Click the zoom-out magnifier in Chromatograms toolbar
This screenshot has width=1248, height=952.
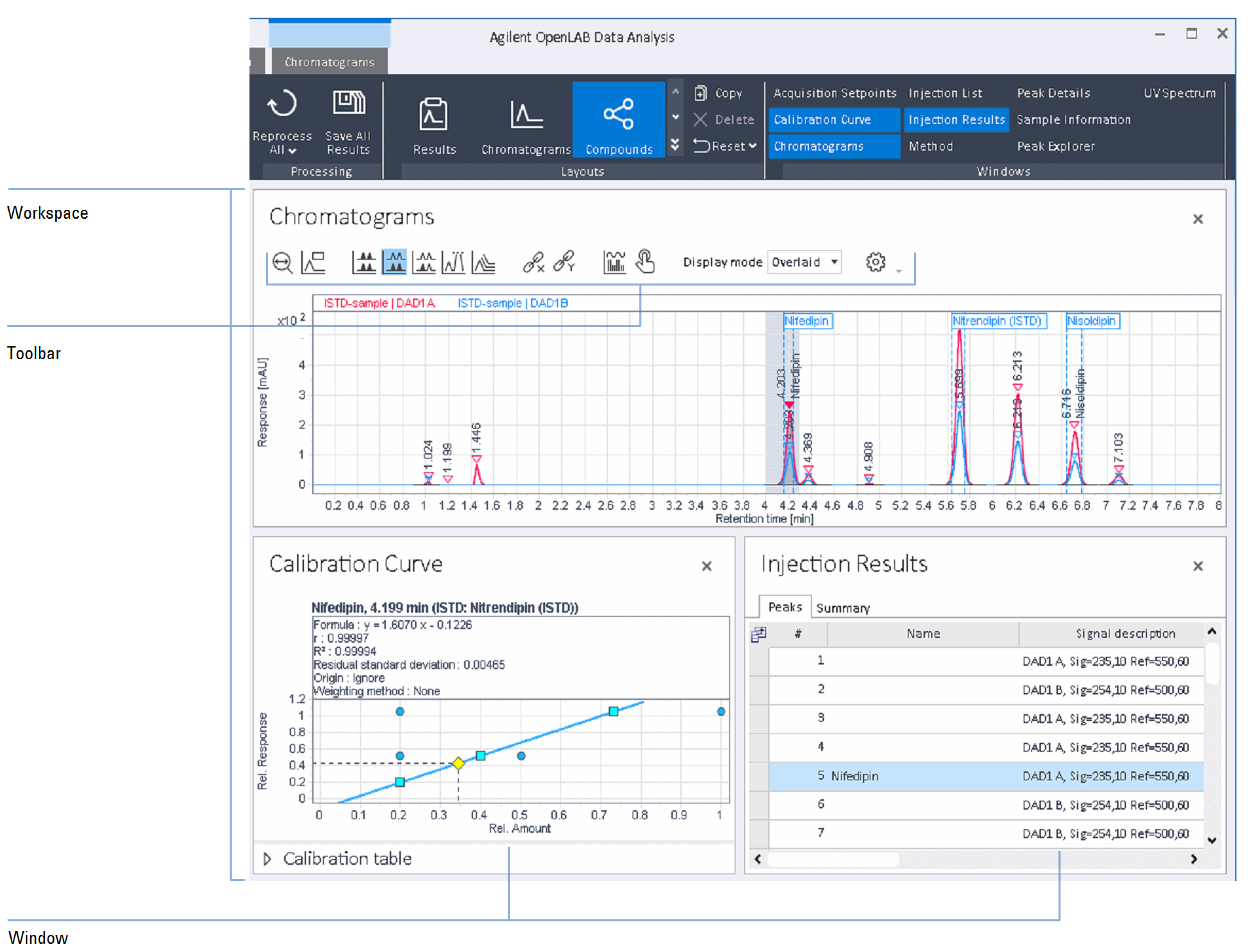[x=282, y=262]
